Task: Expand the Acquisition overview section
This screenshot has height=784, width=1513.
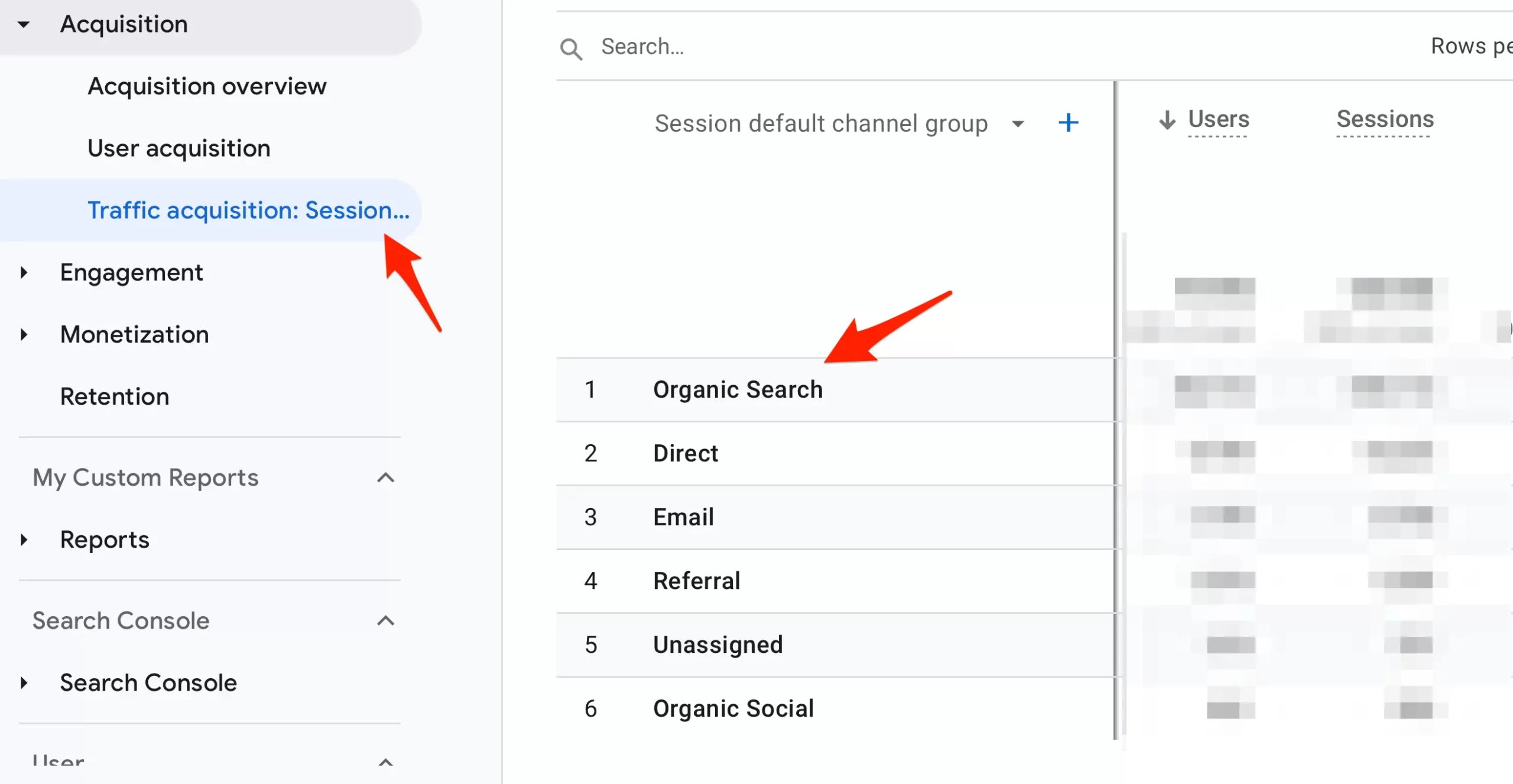Action: coord(207,85)
